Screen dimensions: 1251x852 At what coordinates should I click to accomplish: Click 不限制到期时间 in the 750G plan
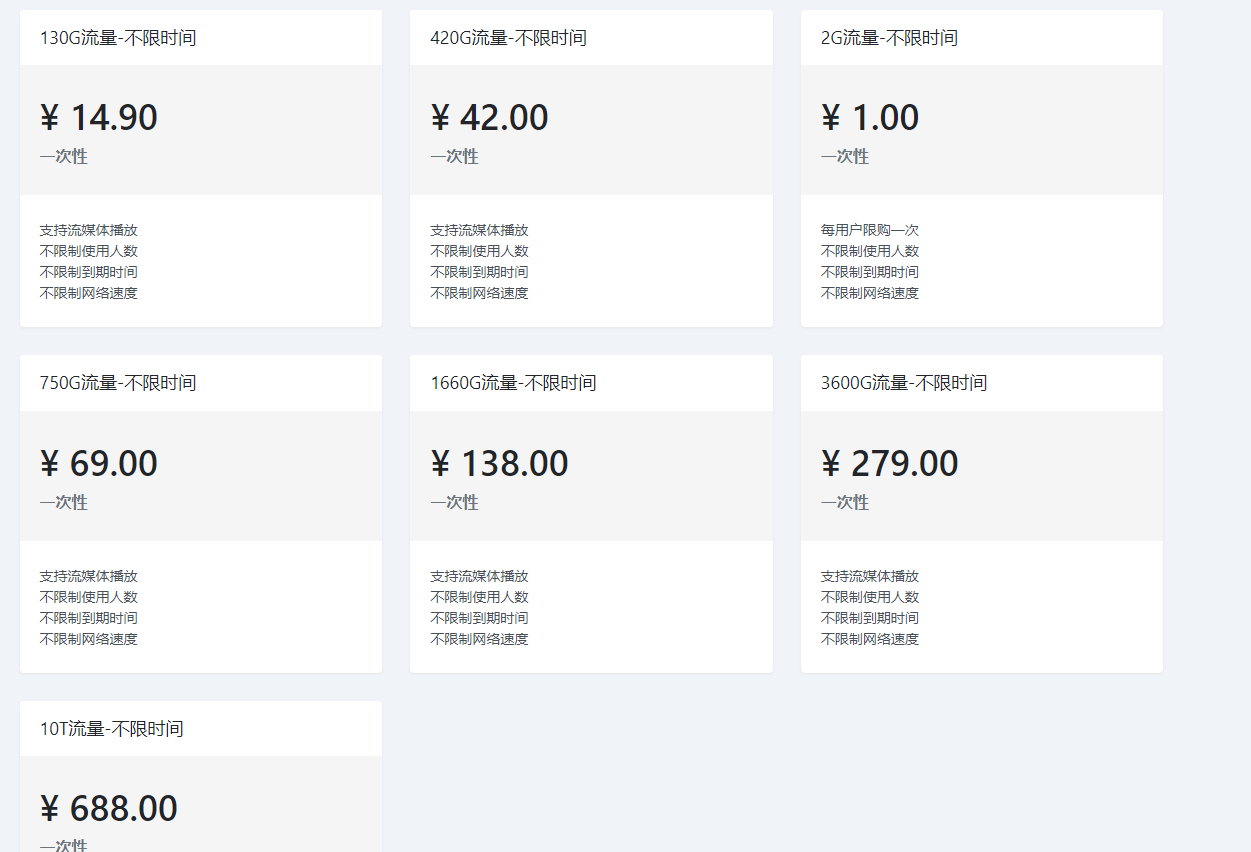tap(89, 618)
